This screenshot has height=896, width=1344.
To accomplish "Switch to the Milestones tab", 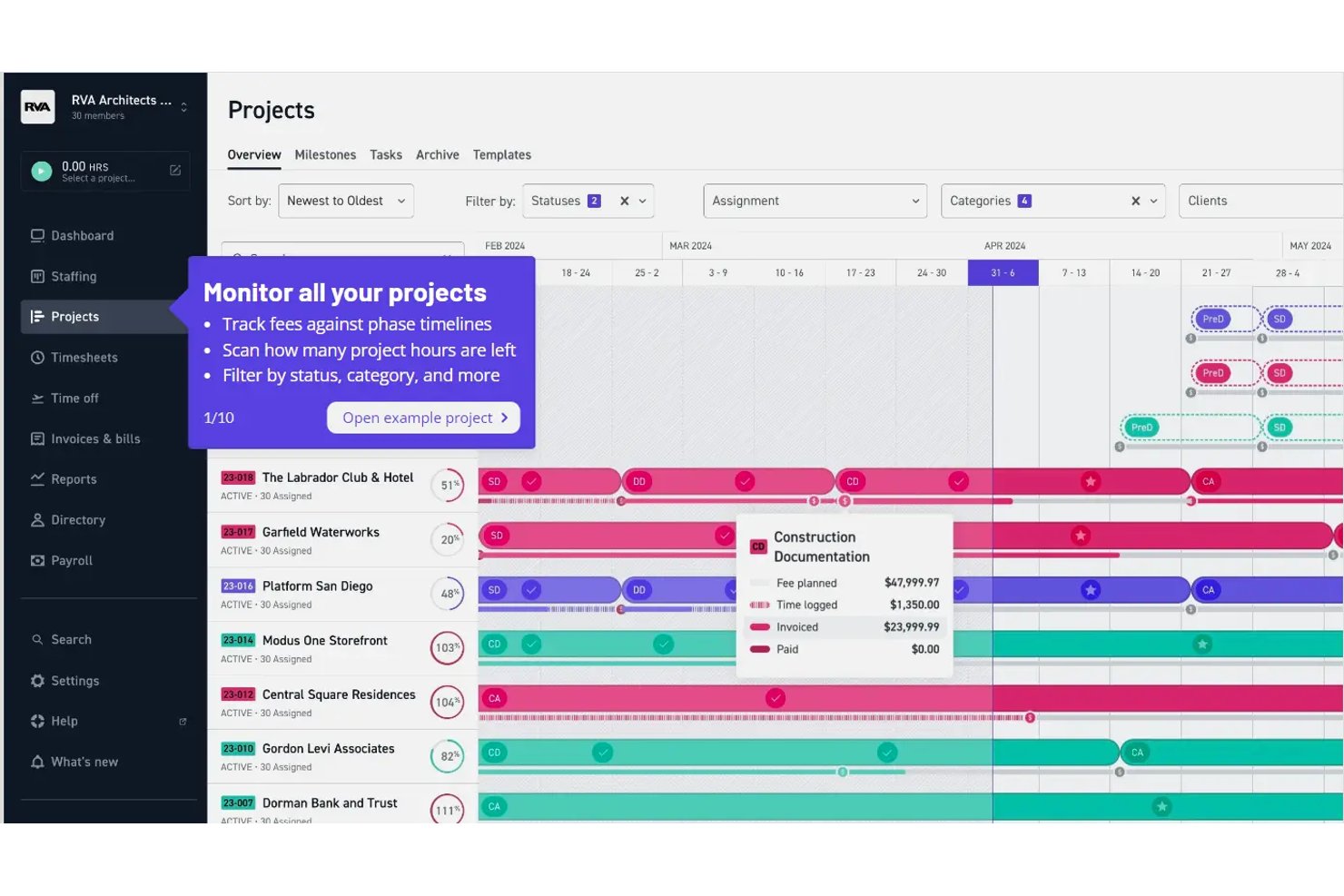I will coord(325,155).
